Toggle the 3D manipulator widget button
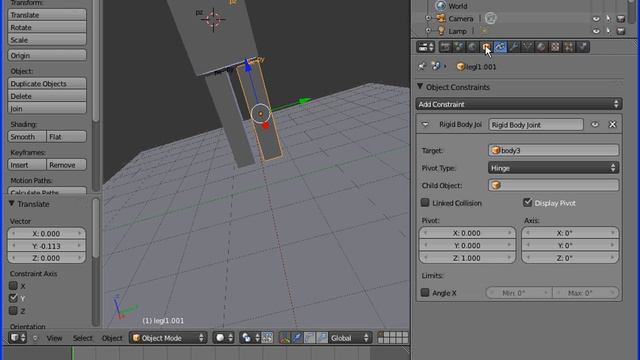This screenshot has height=360, width=640. [x=284, y=338]
